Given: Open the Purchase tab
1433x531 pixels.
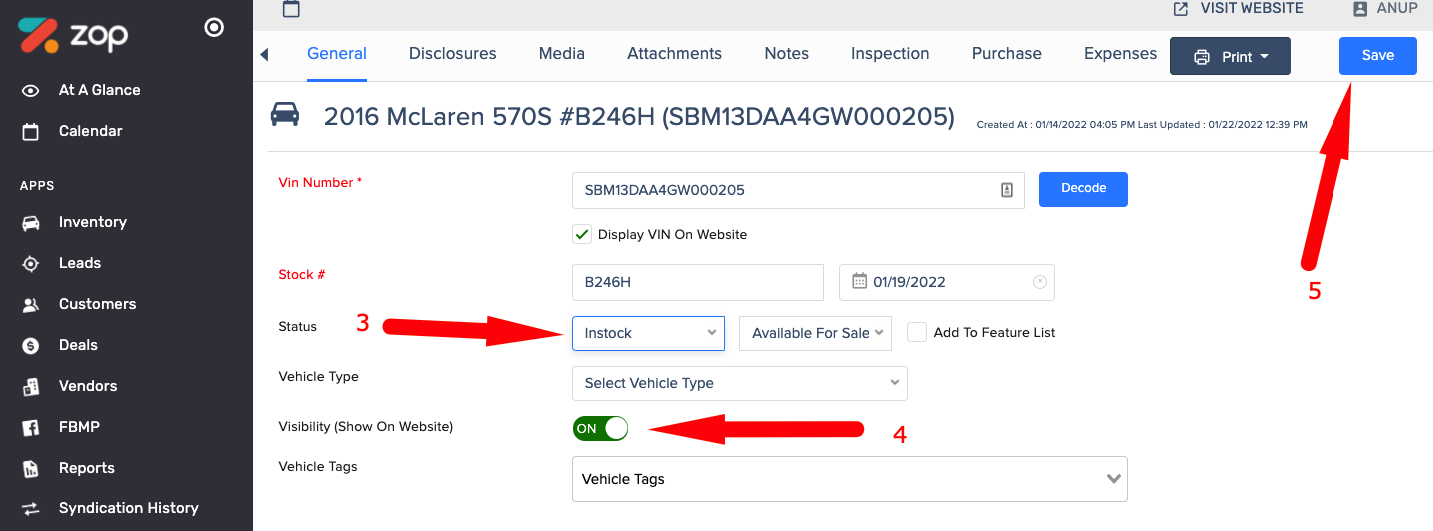Looking at the screenshot, I should point(1007,54).
